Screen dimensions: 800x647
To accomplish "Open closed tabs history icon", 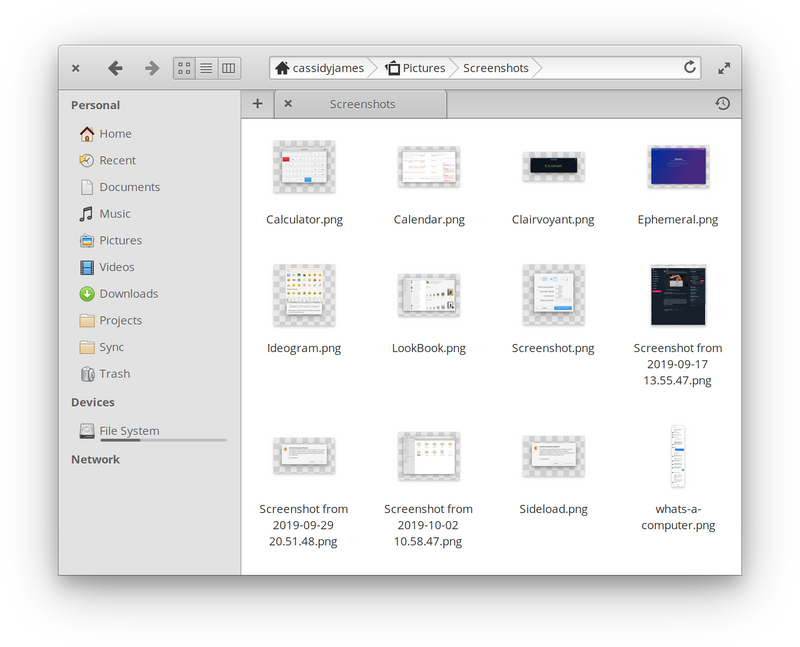I will [722, 104].
